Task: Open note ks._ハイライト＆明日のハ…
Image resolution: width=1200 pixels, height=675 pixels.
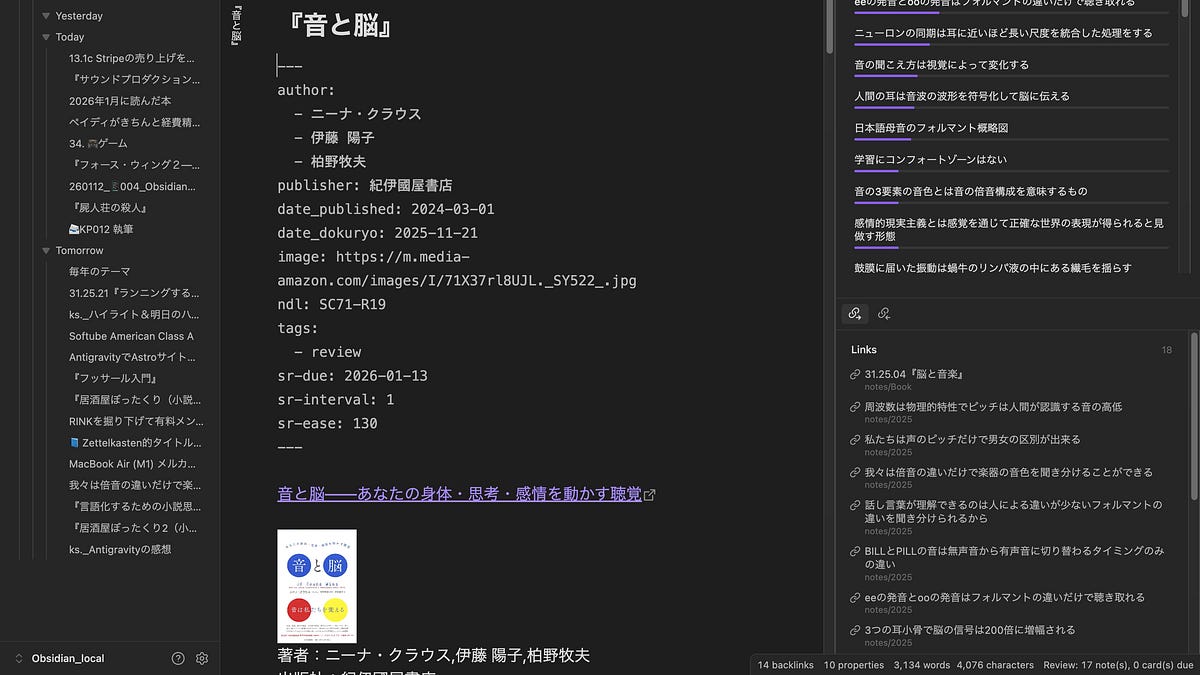Action: coord(132,314)
